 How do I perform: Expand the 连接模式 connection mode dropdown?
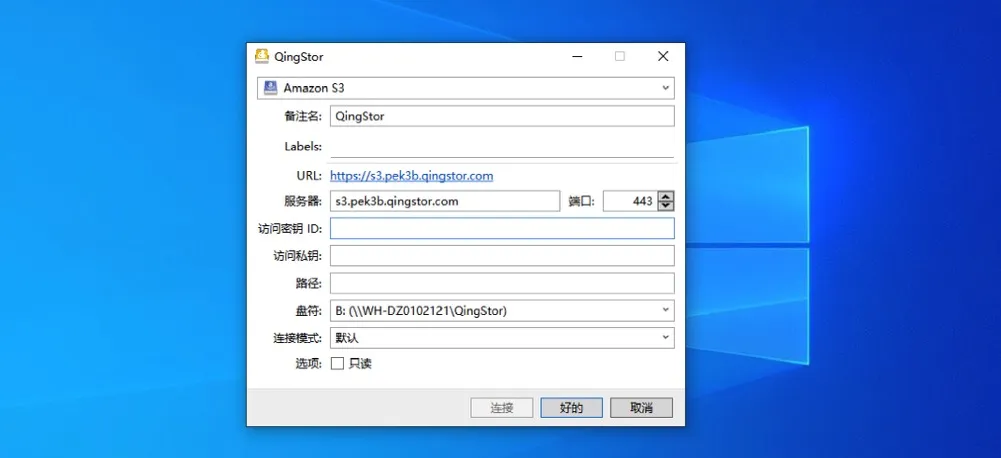[x=666, y=338]
